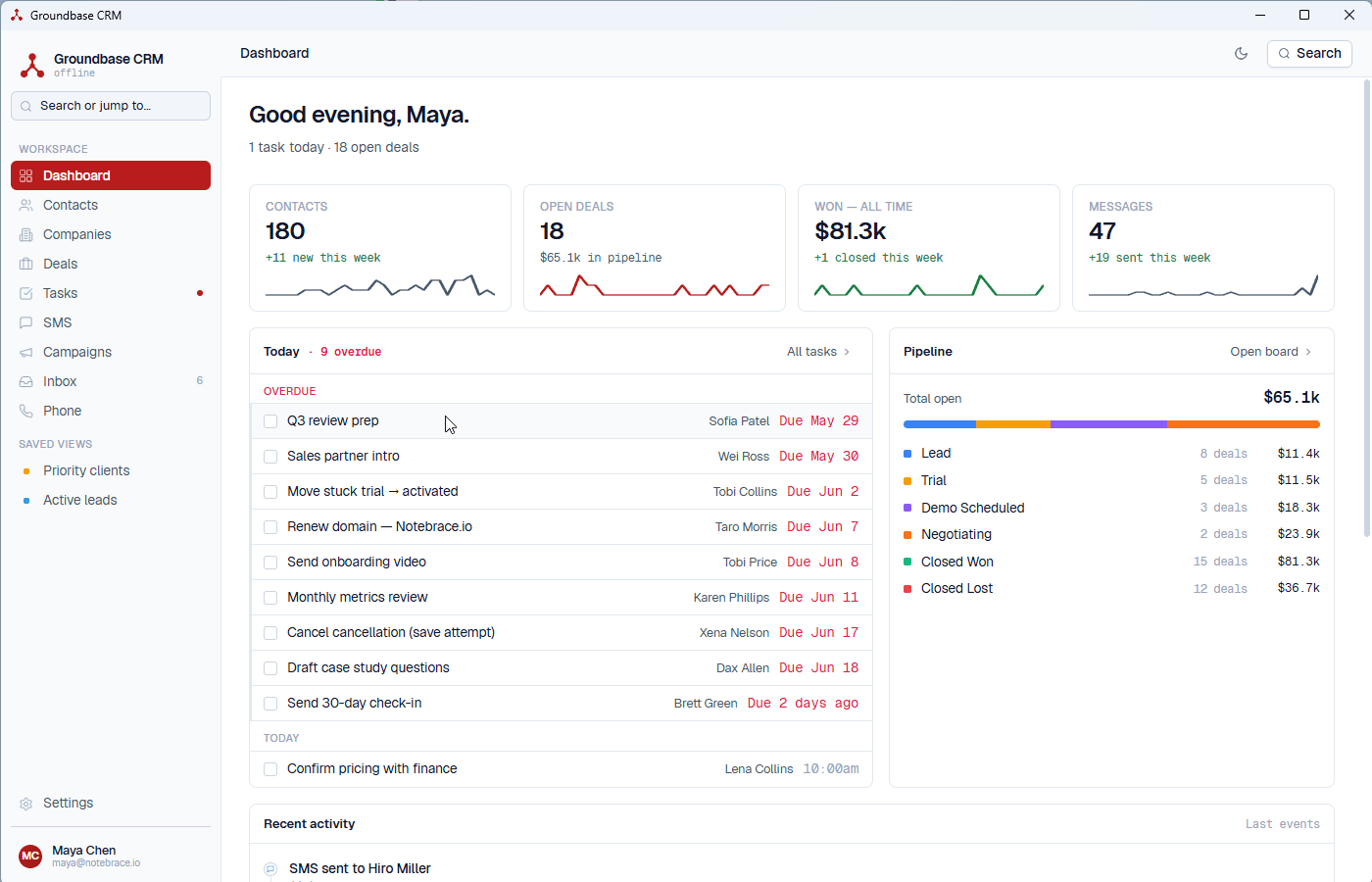
Task: Open the Contacts 180 stat card
Action: 380,248
